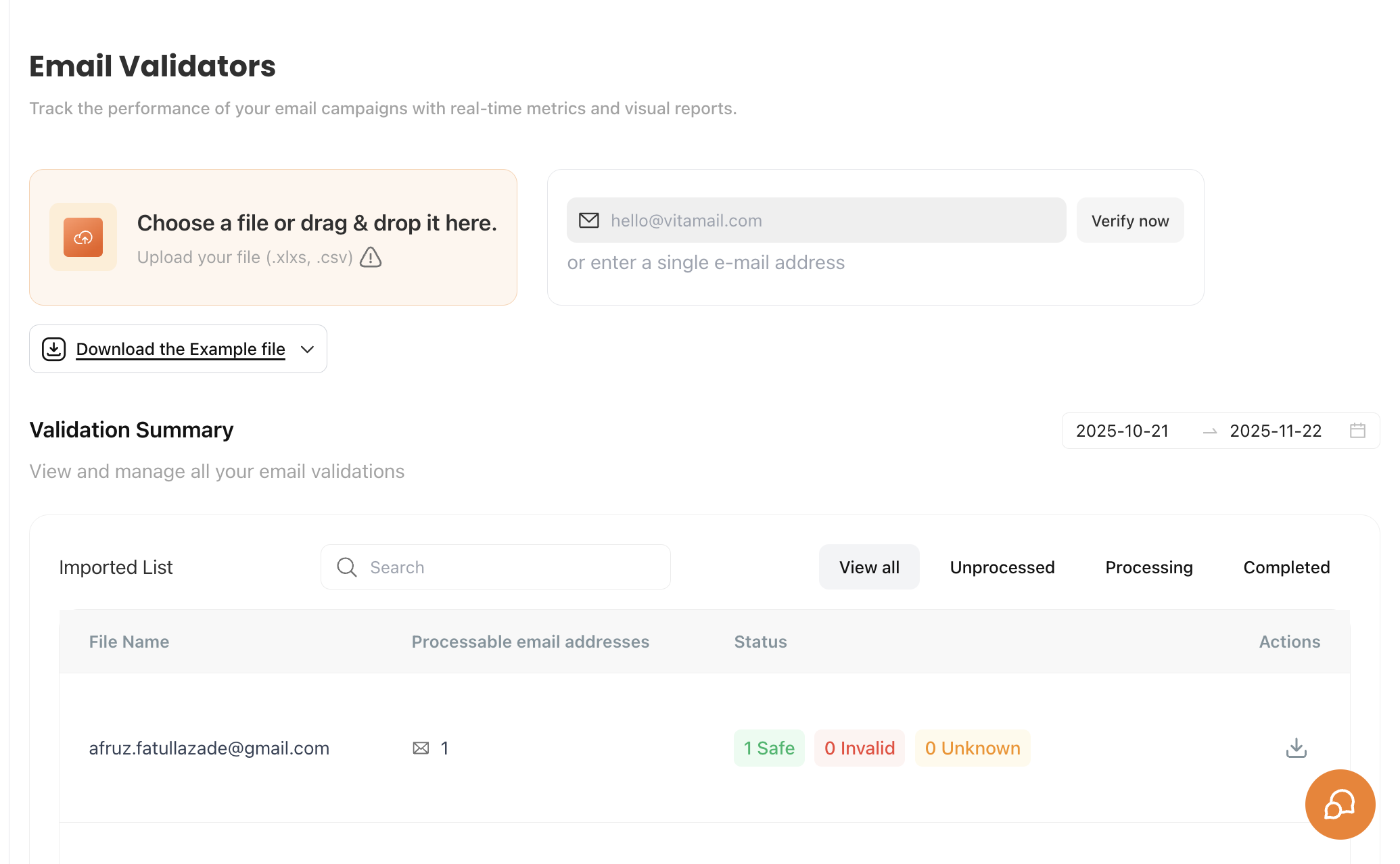This screenshot has width=1400, height=864.
Task: Download results for afruz.fatullazade@gmail.com row
Action: coord(1296,748)
